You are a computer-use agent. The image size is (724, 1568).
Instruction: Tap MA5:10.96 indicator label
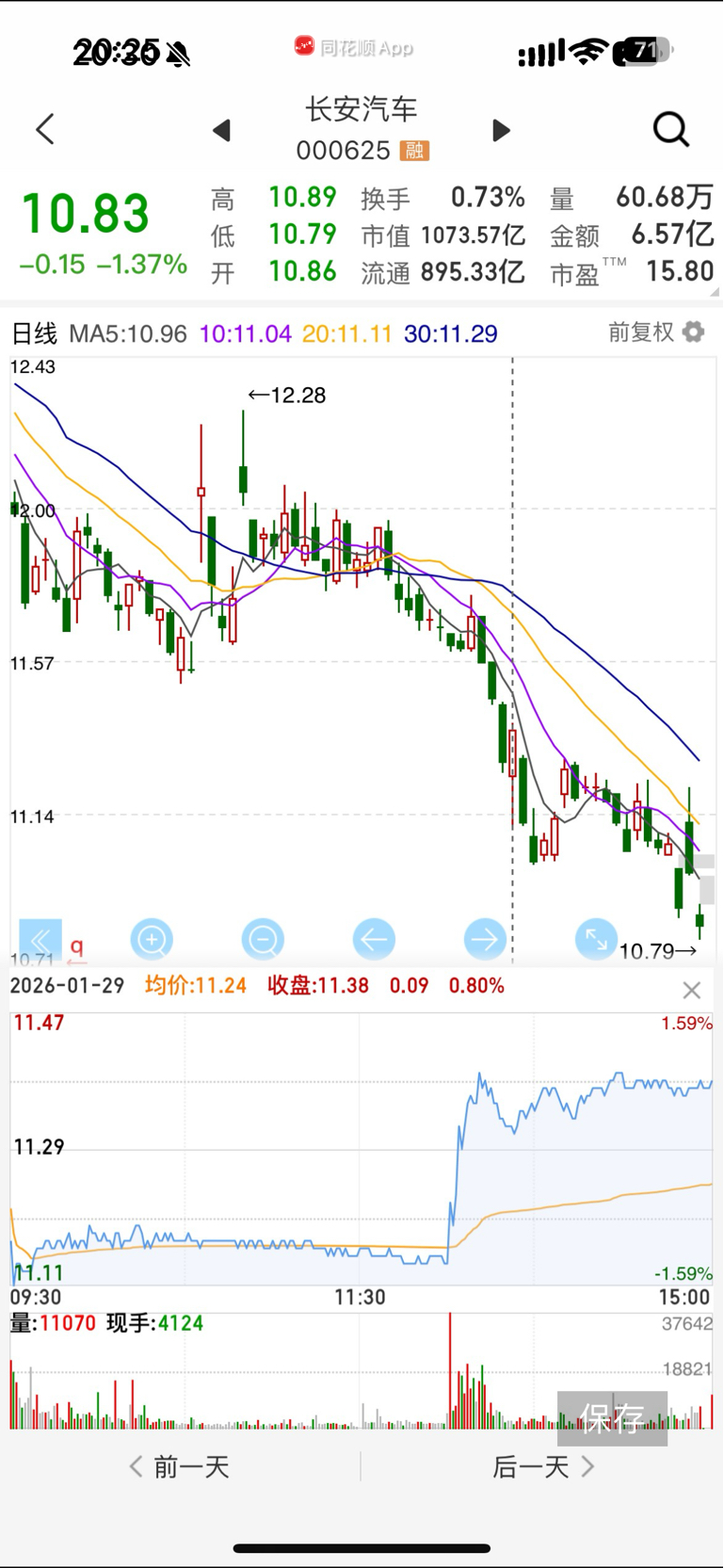click(128, 333)
